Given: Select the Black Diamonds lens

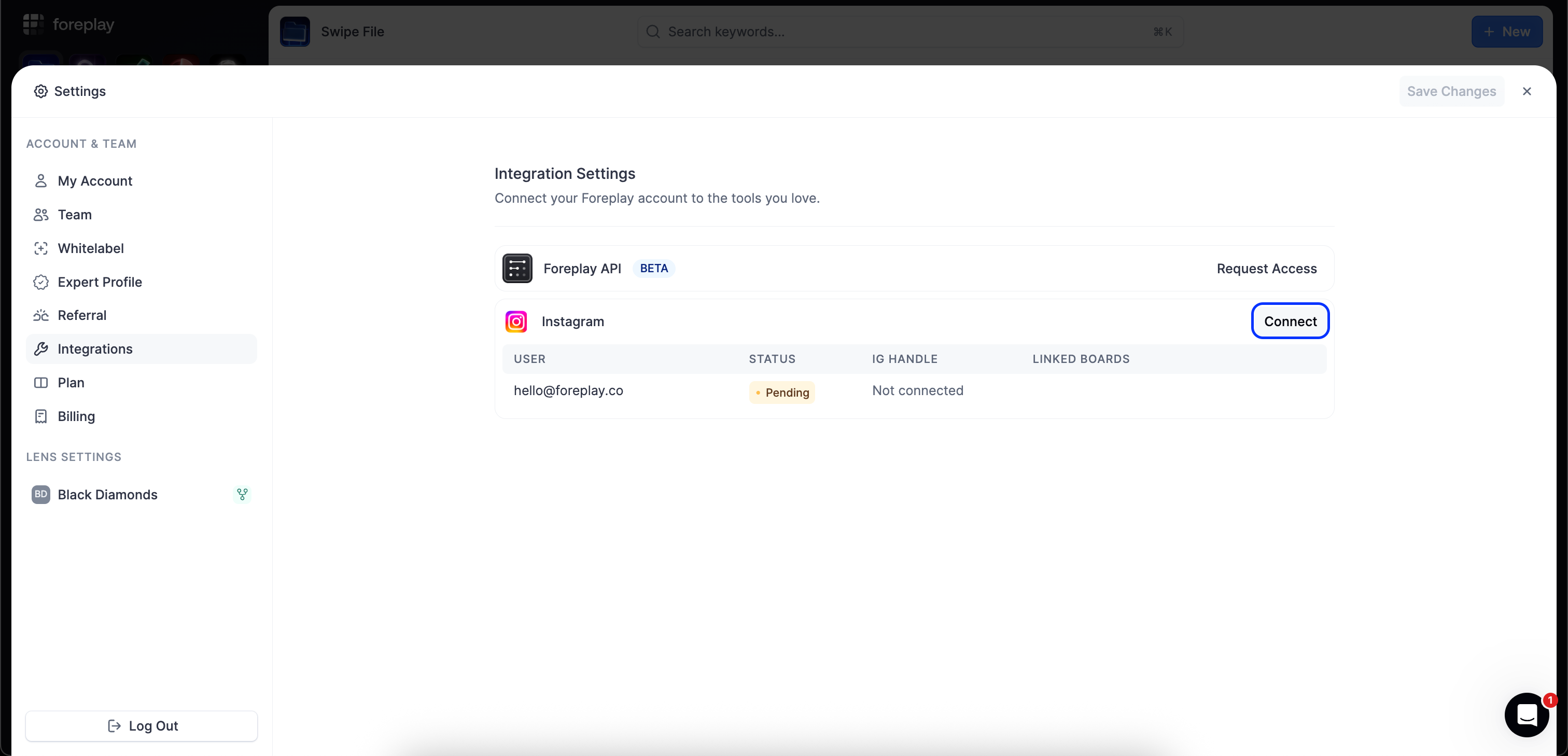Looking at the screenshot, I should click(x=141, y=494).
